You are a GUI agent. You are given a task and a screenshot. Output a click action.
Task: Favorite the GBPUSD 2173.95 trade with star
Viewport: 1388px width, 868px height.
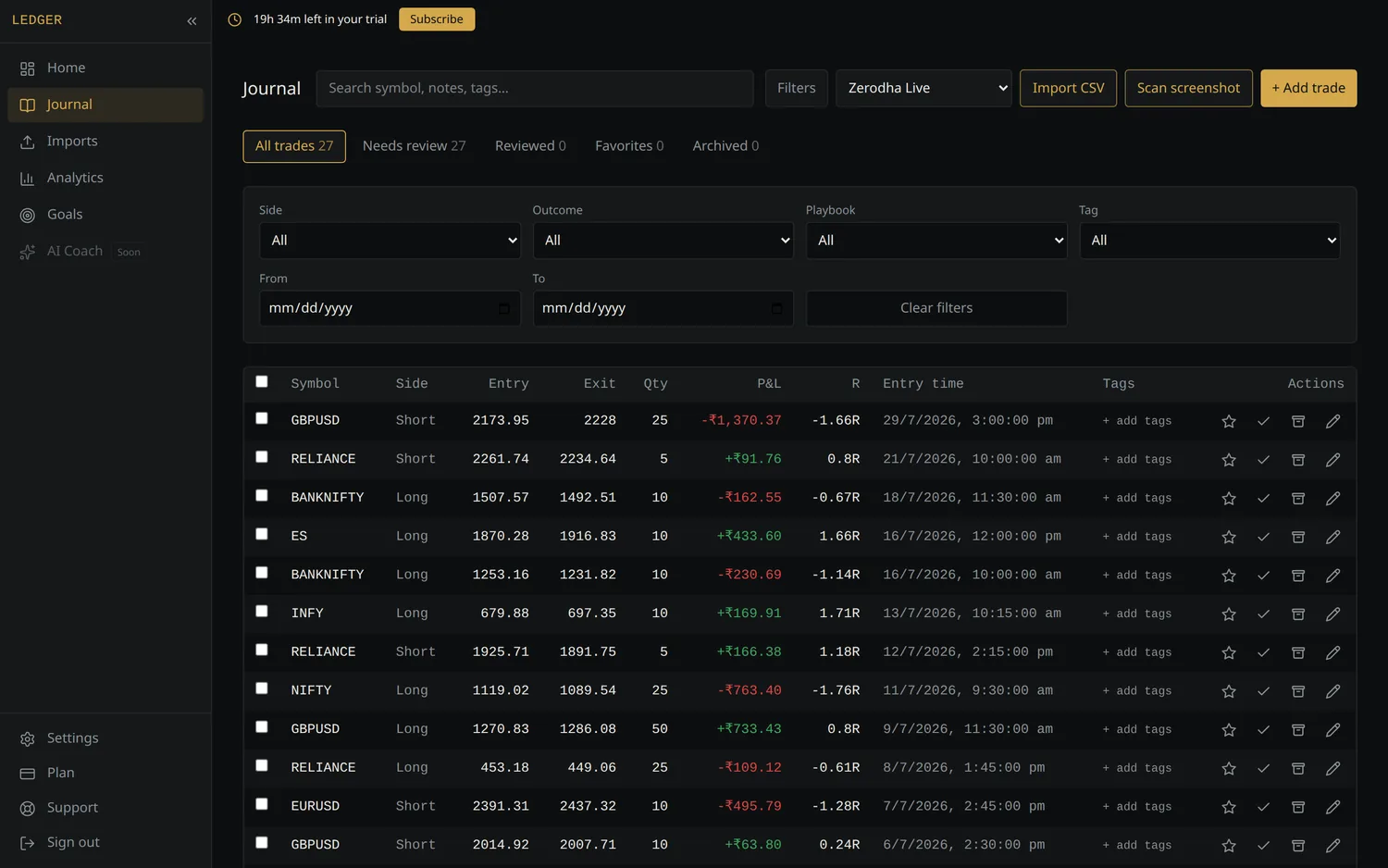pyautogui.click(x=1229, y=421)
